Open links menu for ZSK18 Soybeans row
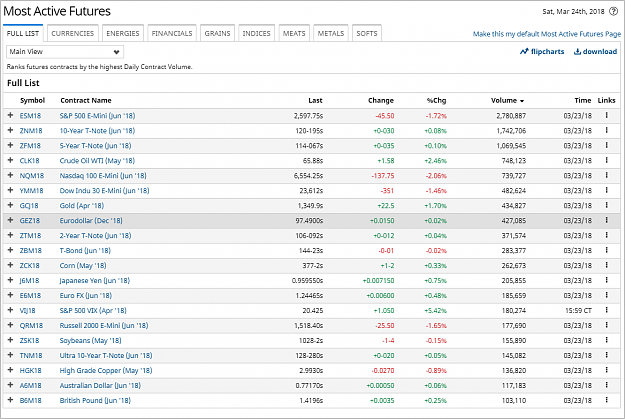 pyautogui.click(x=606, y=340)
